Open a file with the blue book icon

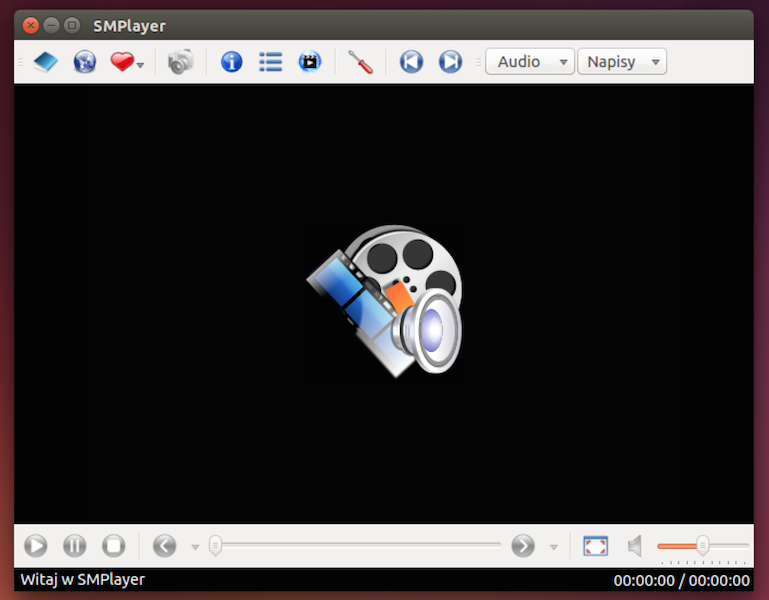click(46, 62)
